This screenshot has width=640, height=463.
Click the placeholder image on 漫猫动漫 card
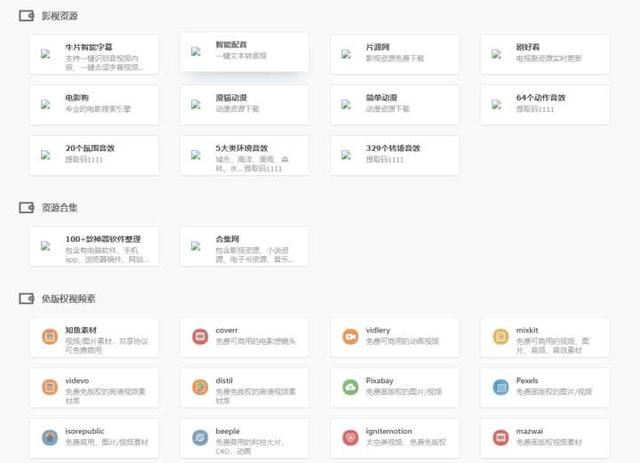196,105
